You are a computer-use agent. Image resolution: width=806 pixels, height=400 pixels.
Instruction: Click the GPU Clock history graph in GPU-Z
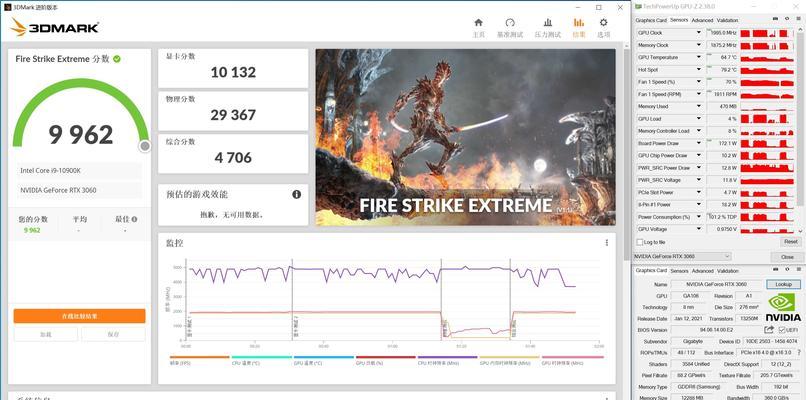pos(766,33)
